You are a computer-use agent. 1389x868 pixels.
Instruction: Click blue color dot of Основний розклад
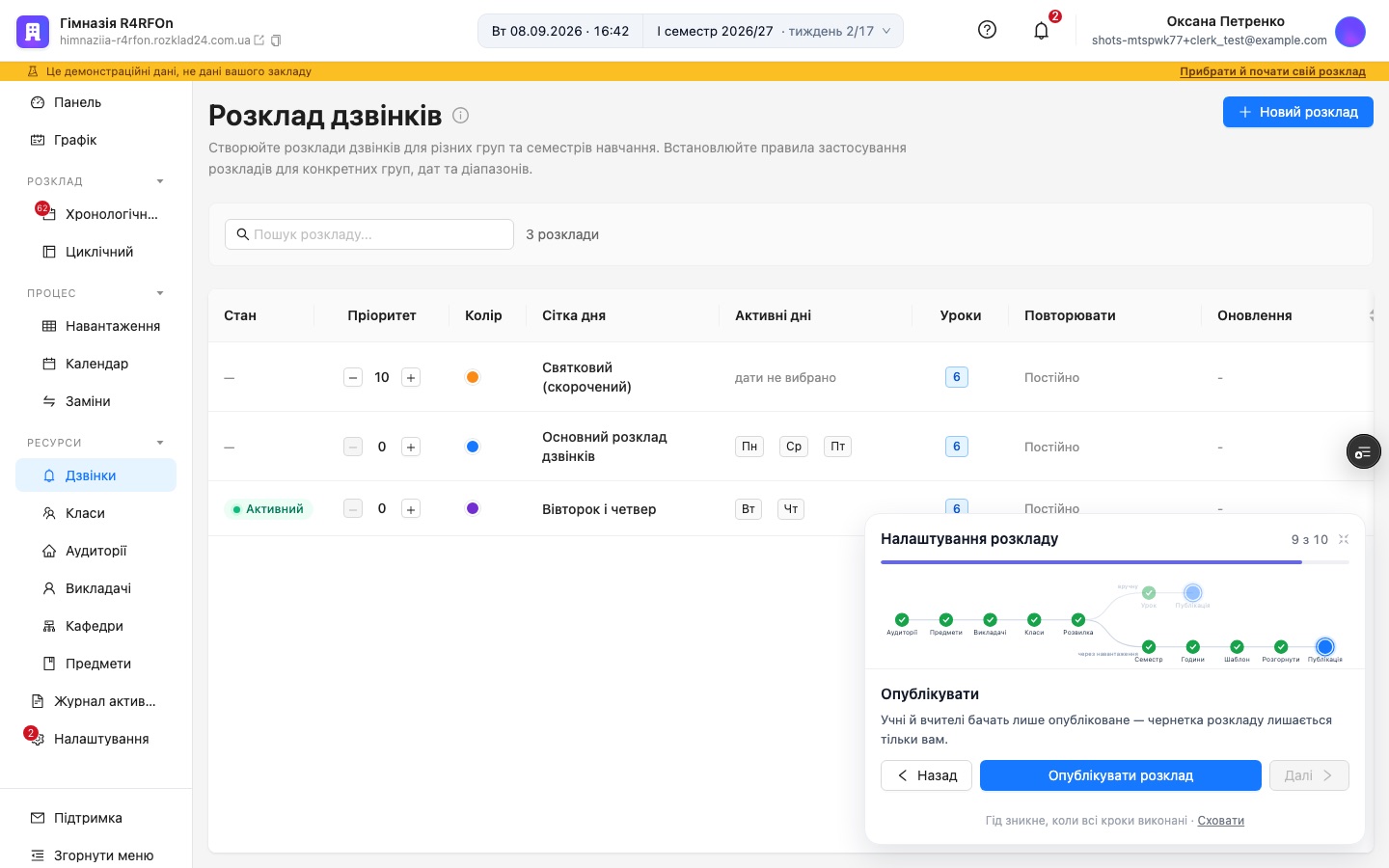473,447
